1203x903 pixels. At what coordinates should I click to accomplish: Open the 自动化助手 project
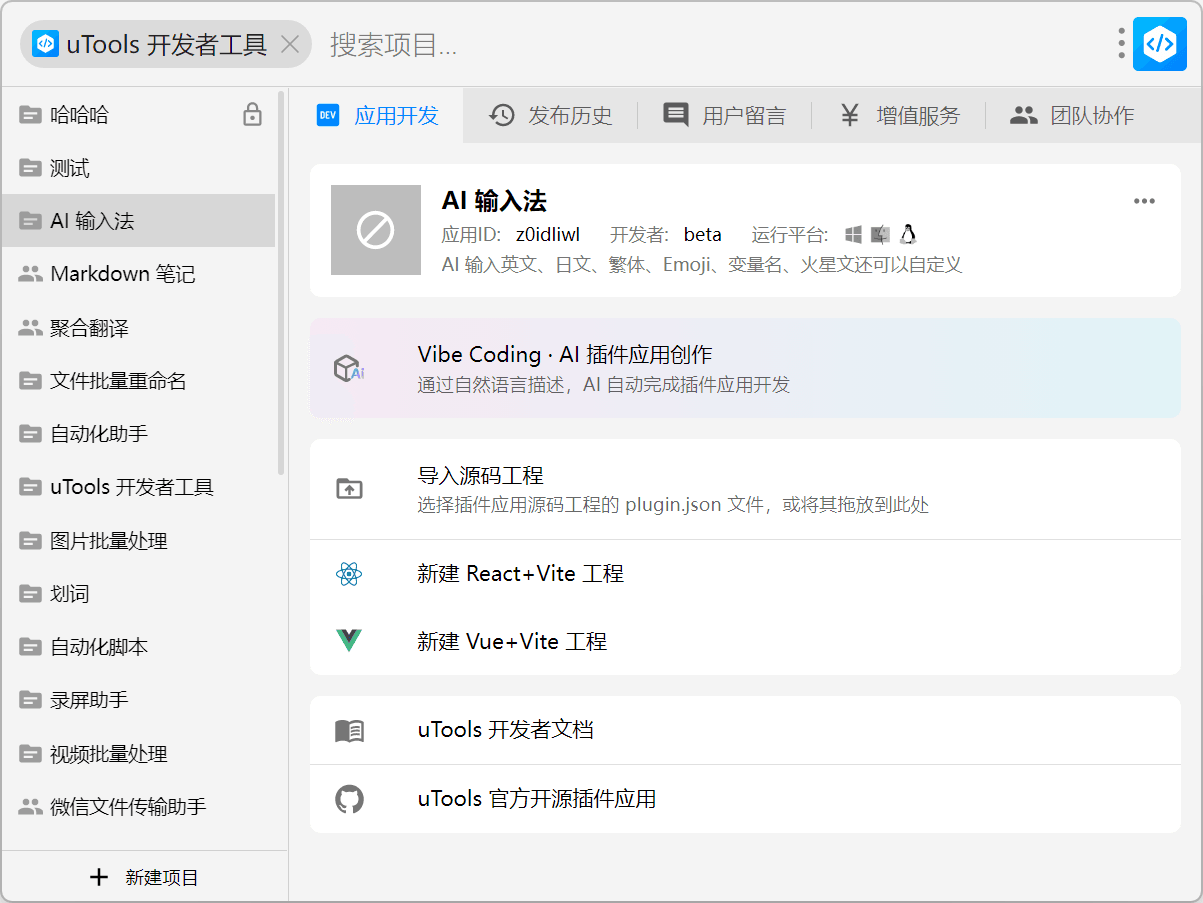(x=138, y=434)
